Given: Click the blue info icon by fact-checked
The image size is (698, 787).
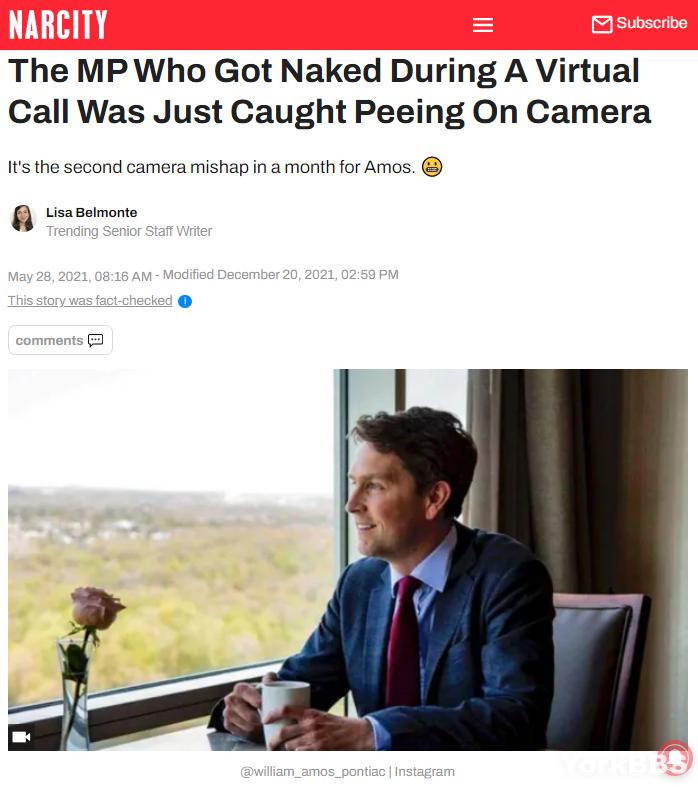Looking at the screenshot, I should tap(185, 301).
